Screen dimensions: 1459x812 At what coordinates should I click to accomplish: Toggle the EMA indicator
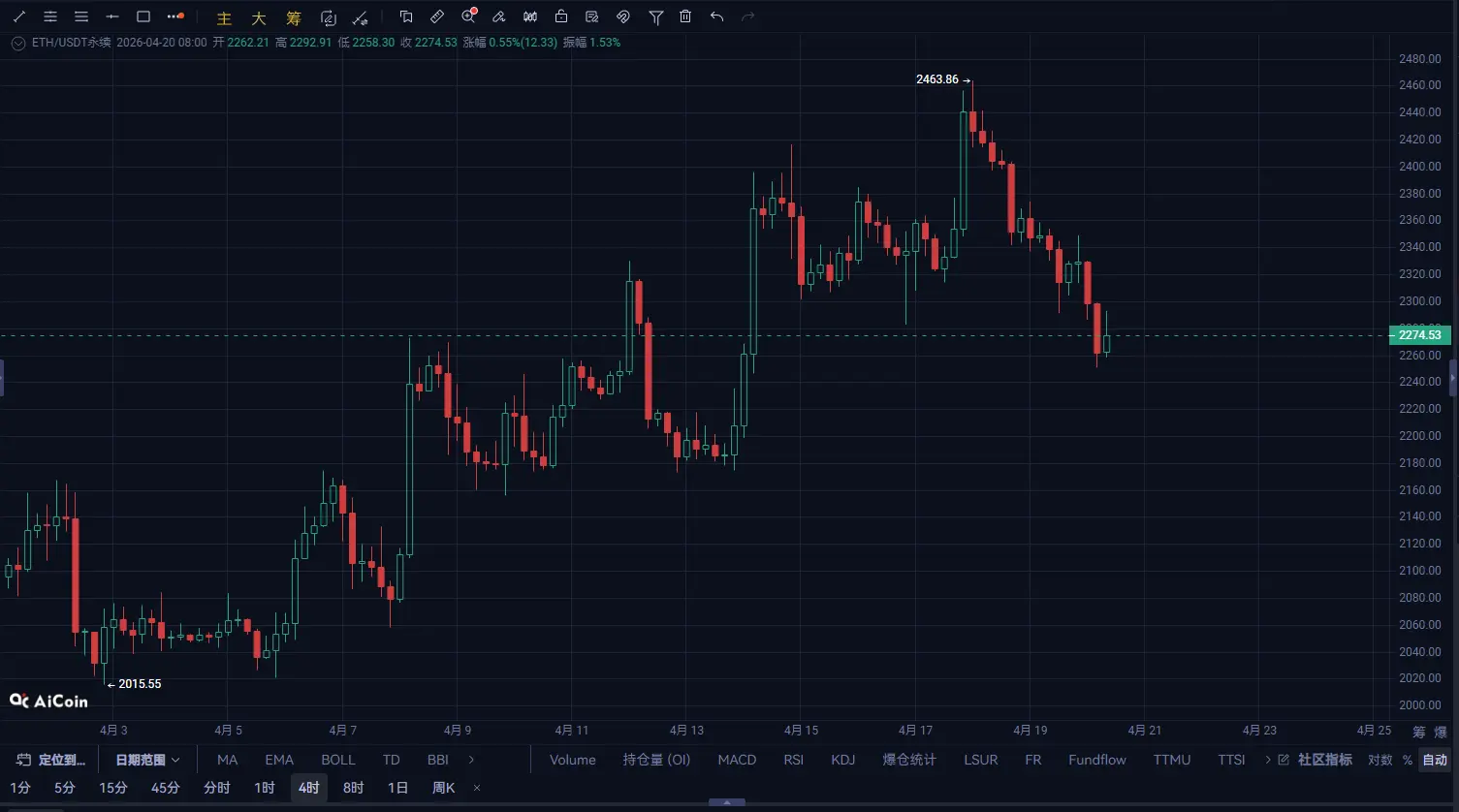(x=279, y=760)
